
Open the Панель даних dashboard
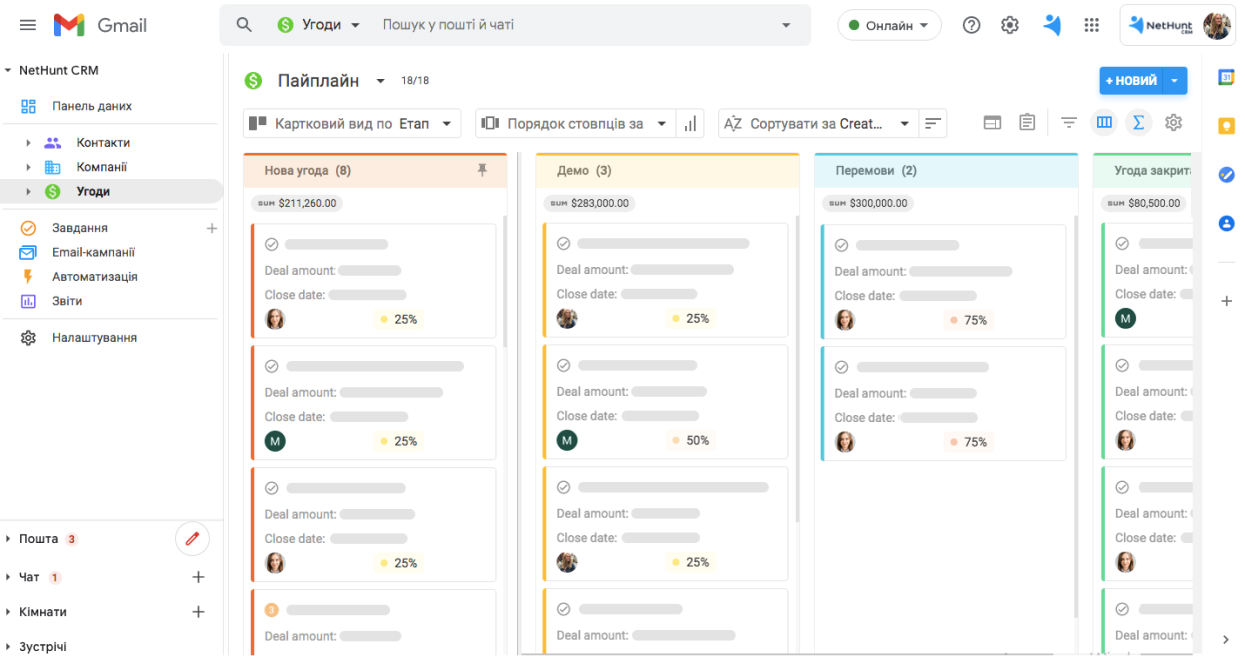point(92,106)
